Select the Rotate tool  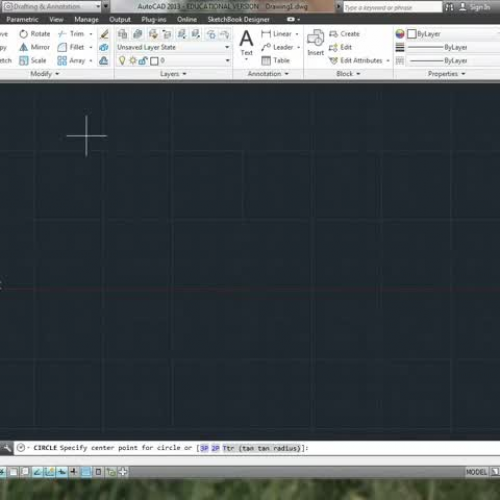(34, 34)
